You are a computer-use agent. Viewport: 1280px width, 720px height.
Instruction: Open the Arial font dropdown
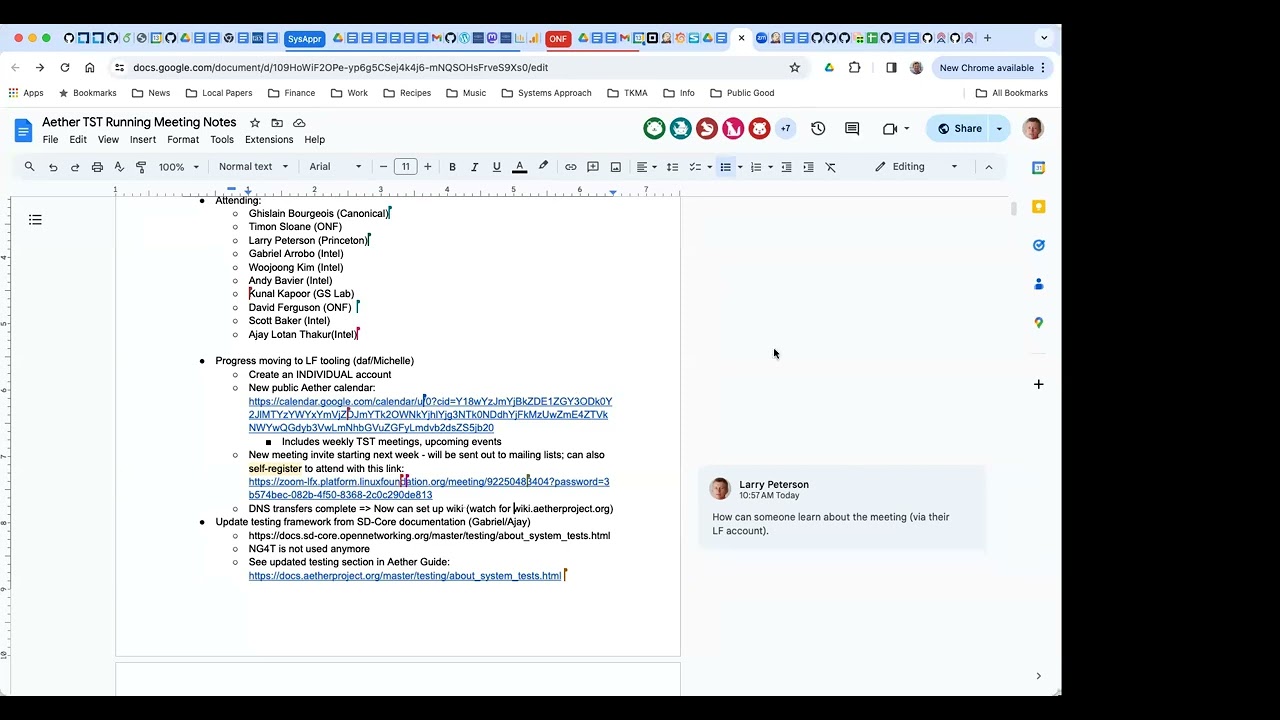[x=335, y=167]
